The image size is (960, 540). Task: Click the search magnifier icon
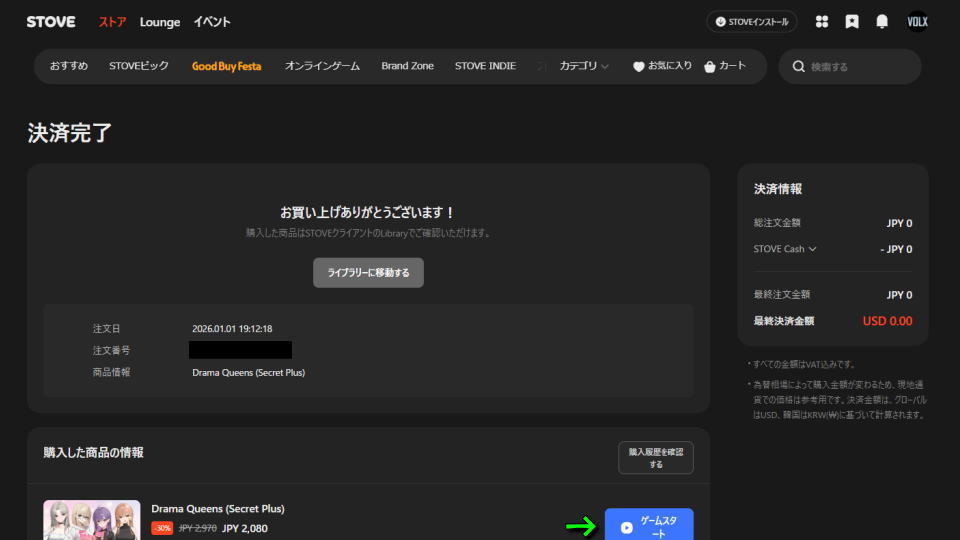[799, 67]
